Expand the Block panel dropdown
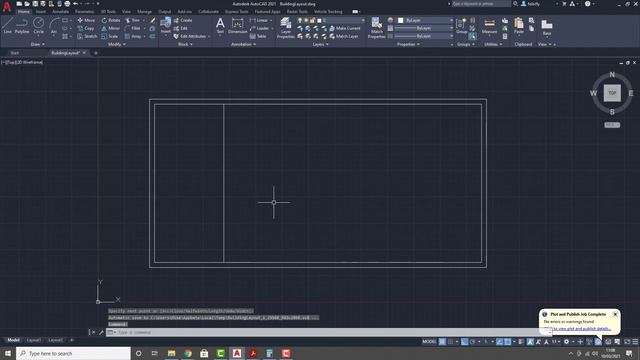 185,44
